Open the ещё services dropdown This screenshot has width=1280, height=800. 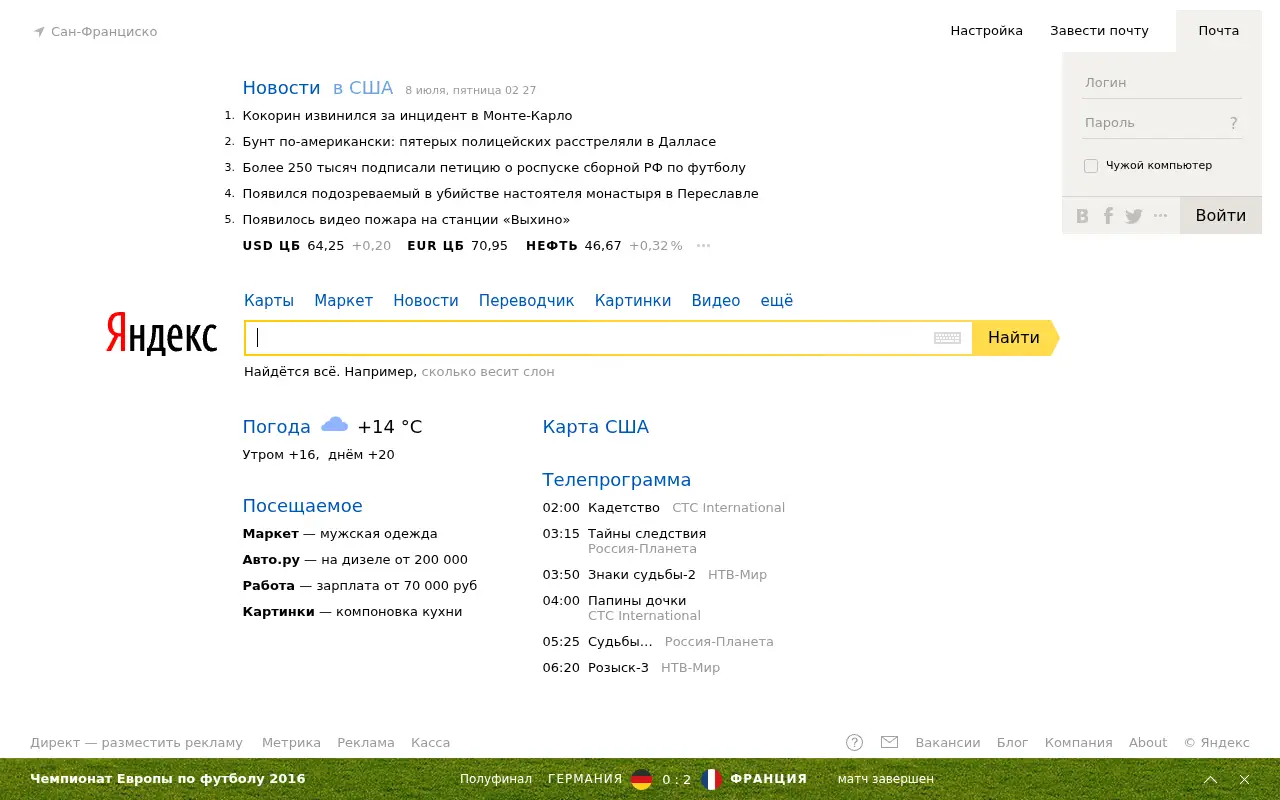click(x=776, y=301)
